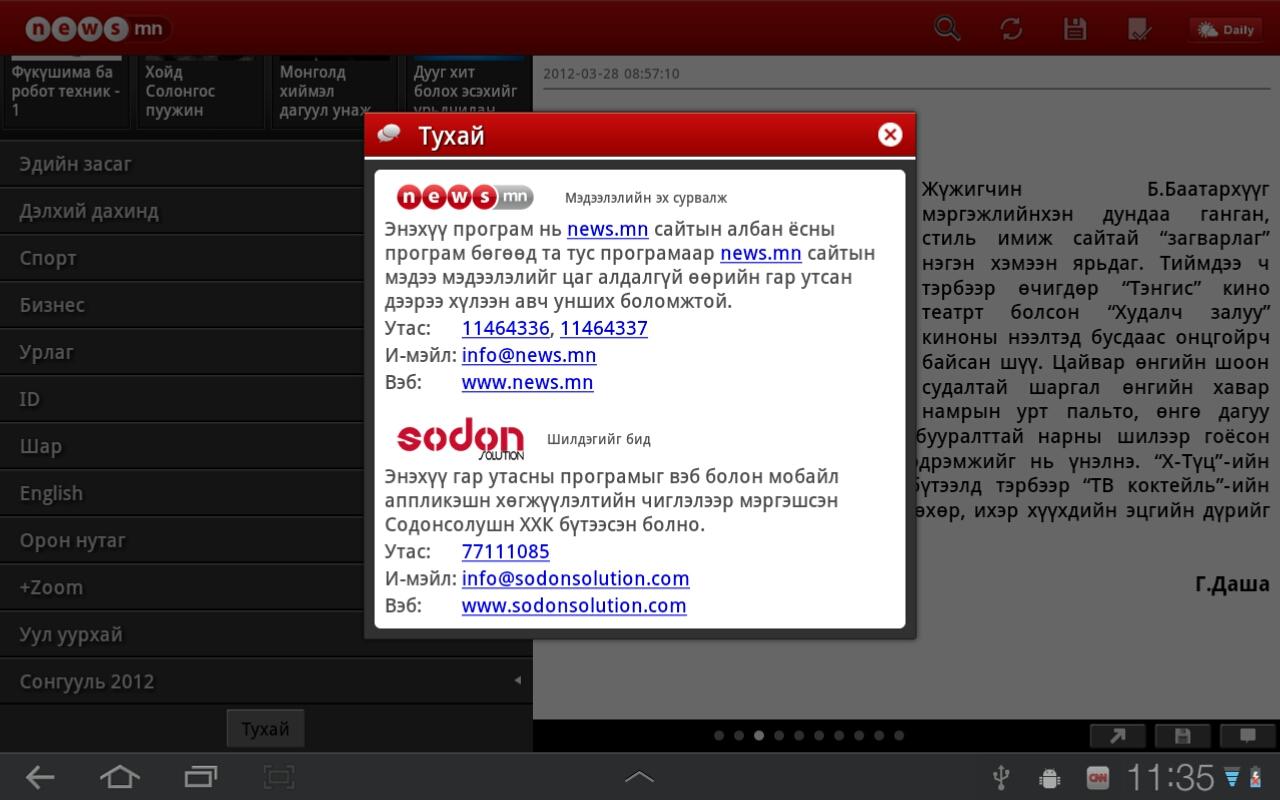Open Хойд Солонгос пуужин thumbnail
Screen dimensions: 1280x800
tap(200, 92)
